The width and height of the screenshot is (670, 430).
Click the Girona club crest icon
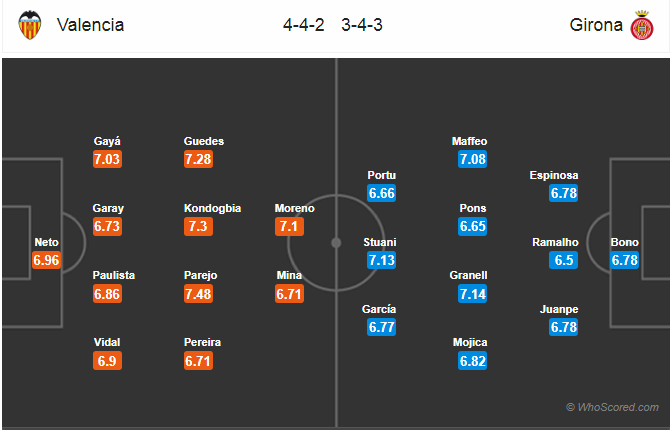tap(640, 25)
